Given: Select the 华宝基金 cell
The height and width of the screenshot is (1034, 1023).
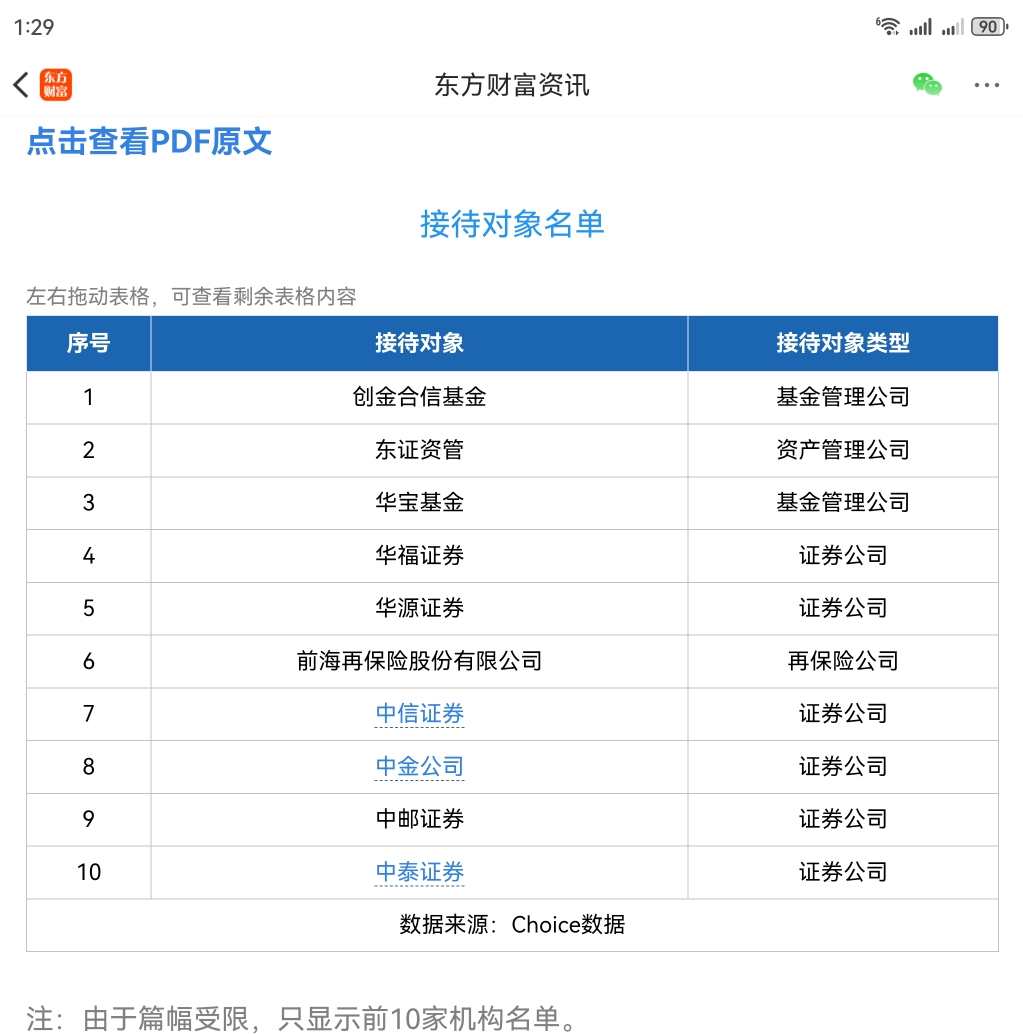Looking at the screenshot, I should (419, 502).
